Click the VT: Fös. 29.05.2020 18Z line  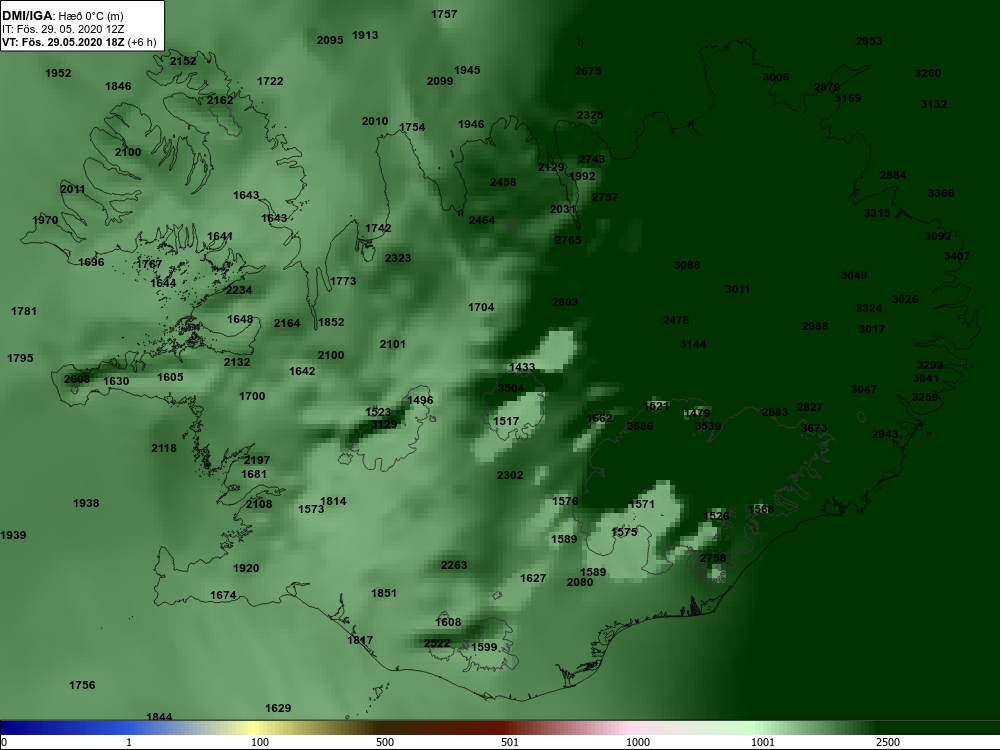(x=79, y=43)
